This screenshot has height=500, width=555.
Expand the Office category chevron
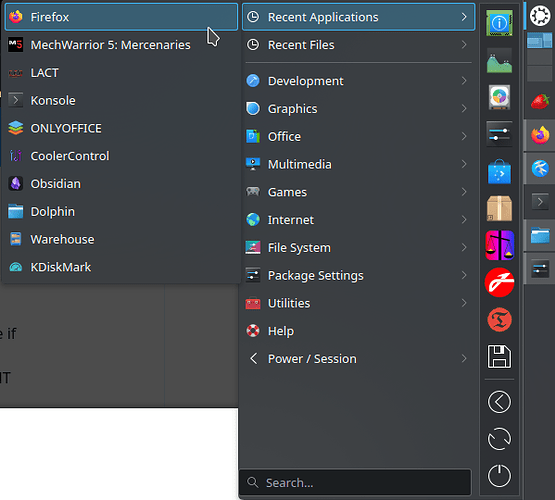tap(464, 137)
